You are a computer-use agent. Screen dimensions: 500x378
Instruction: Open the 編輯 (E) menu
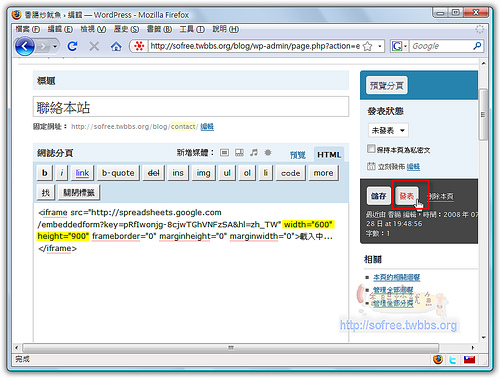coord(60,29)
